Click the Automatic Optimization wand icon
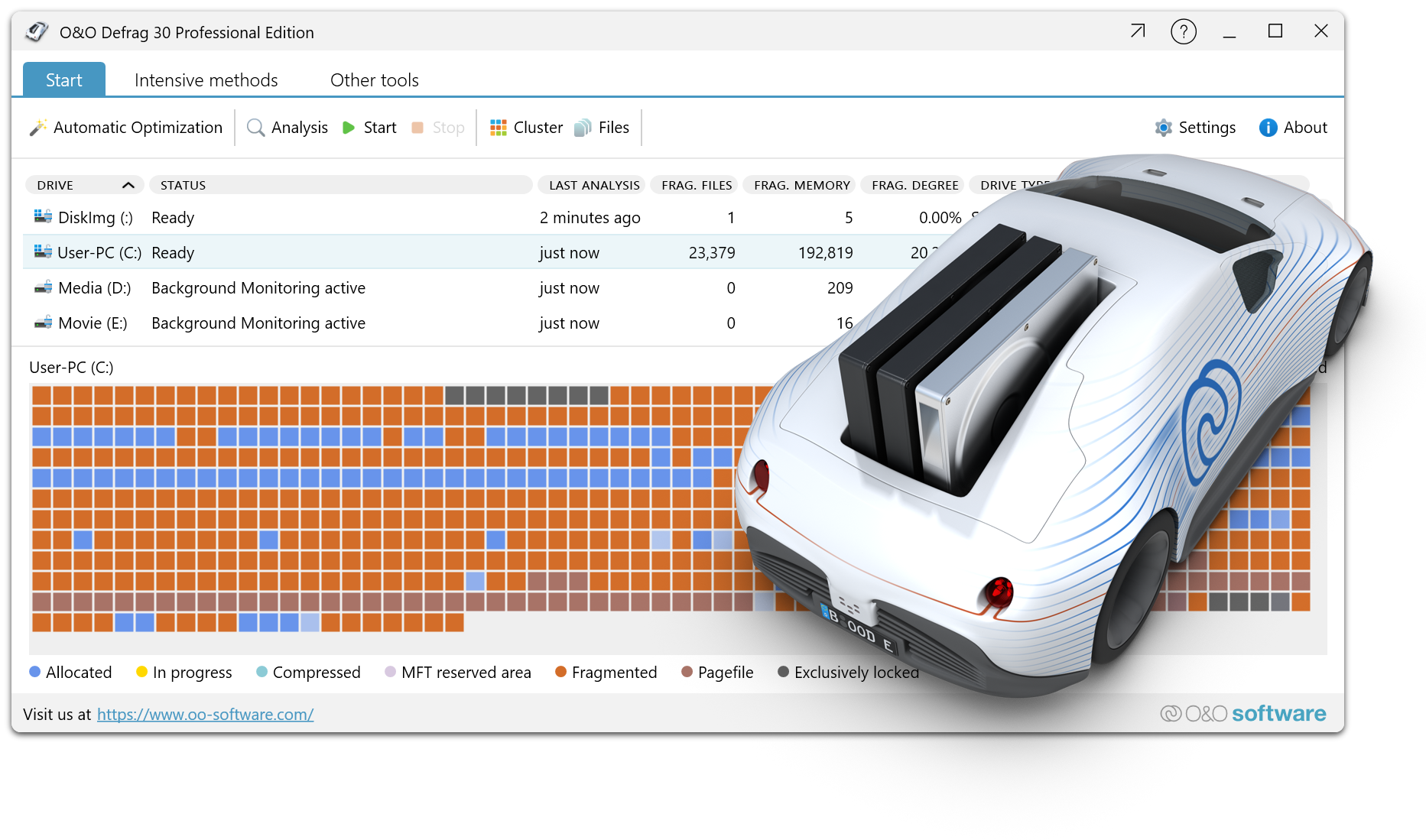The height and width of the screenshot is (840, 1426). pyautogui.click(x=38, y=128)
